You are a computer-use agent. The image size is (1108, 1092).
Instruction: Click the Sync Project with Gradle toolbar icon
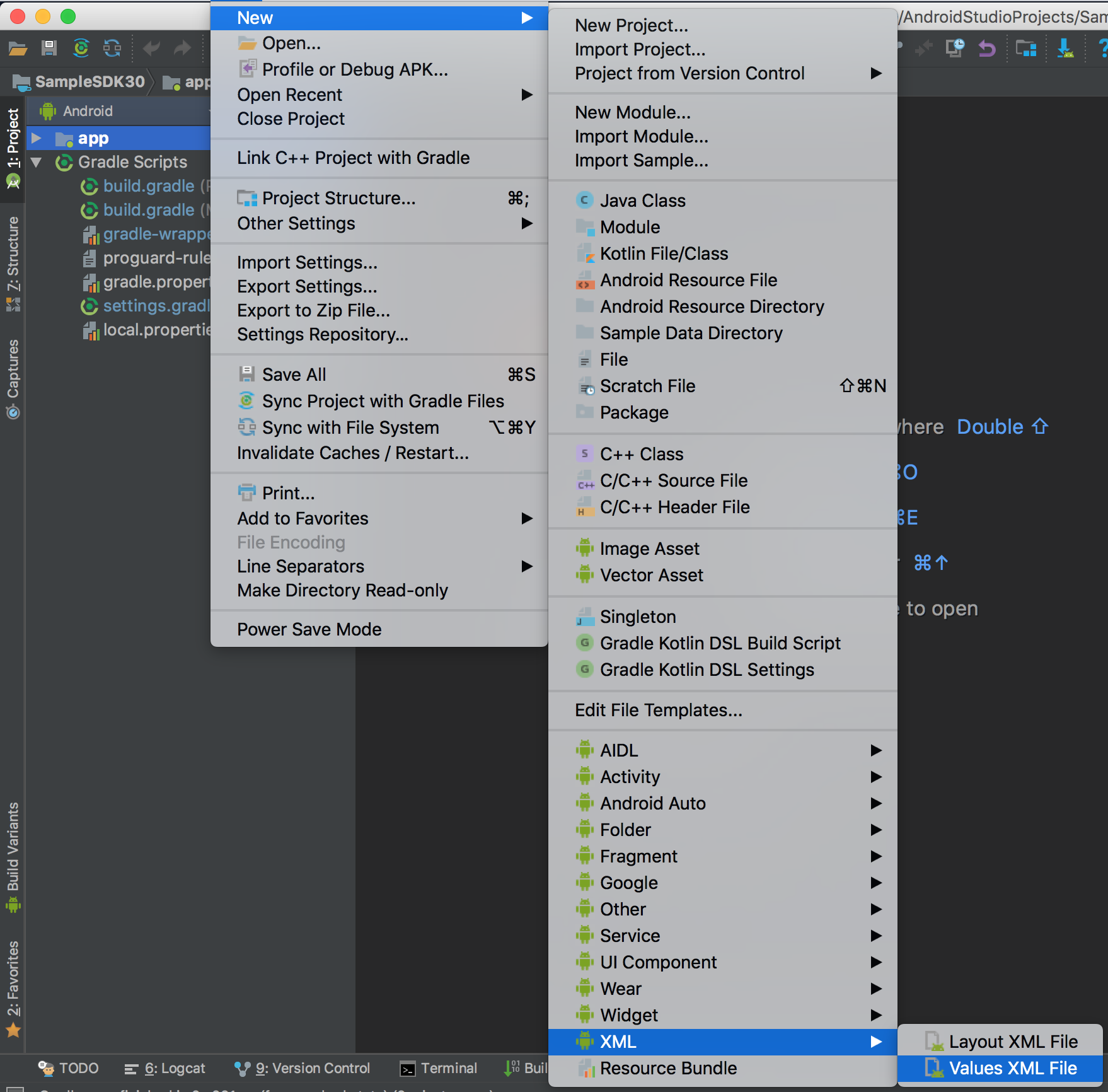coord(81,49)
